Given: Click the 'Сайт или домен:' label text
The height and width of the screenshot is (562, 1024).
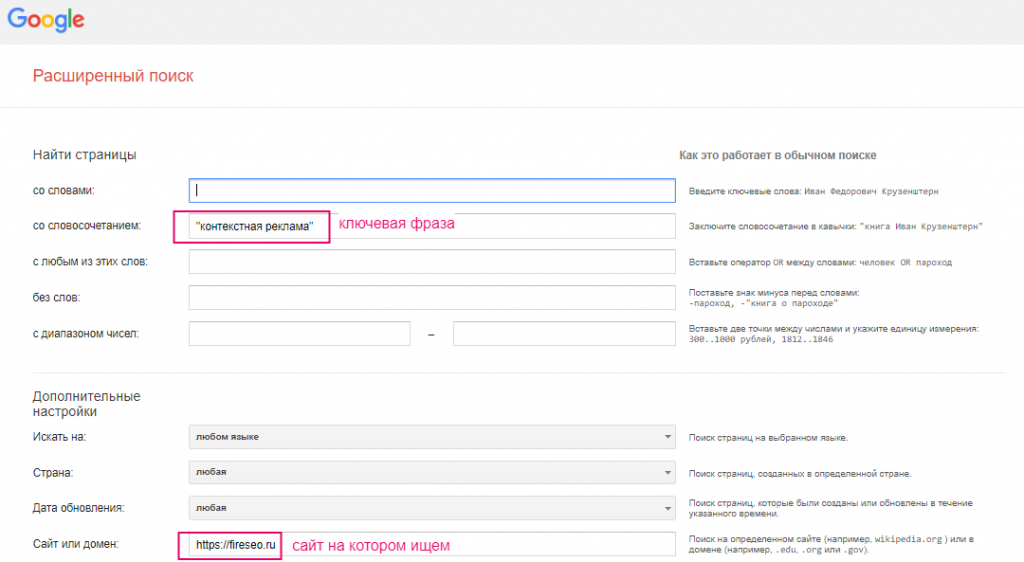Looking at the screenshot, I should tap(76, 544).
